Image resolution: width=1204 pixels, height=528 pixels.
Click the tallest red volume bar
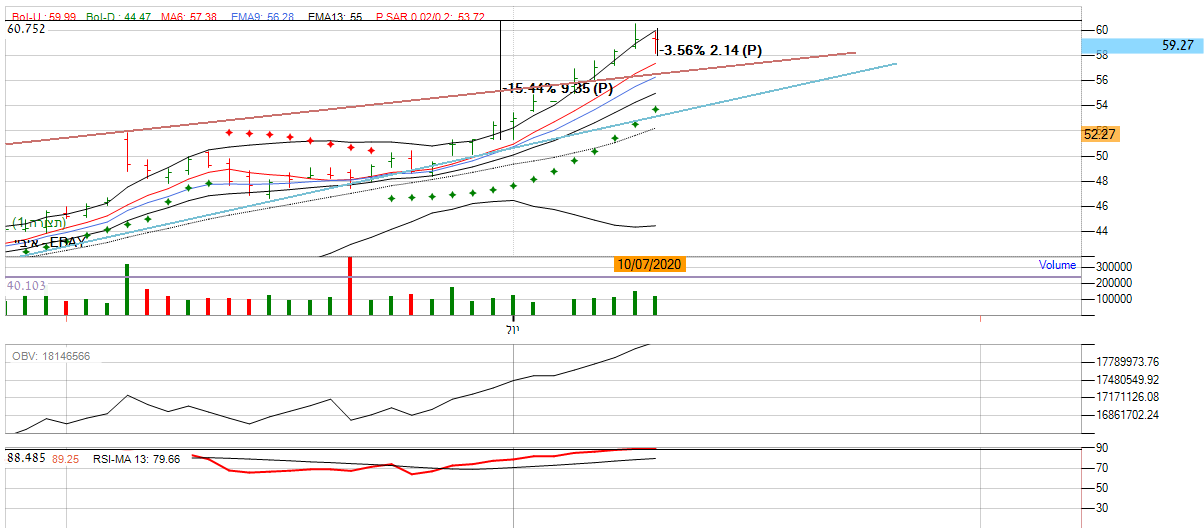[x=350, y=286]
